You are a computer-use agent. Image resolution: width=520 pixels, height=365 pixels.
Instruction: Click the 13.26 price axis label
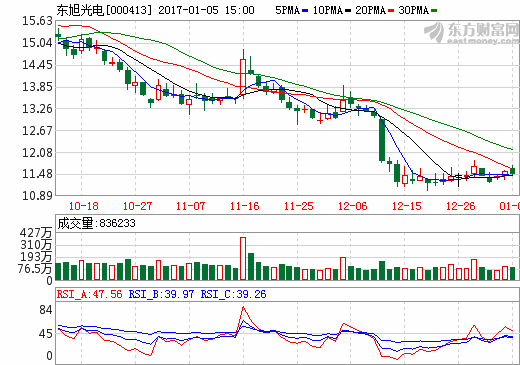[37, 109]
